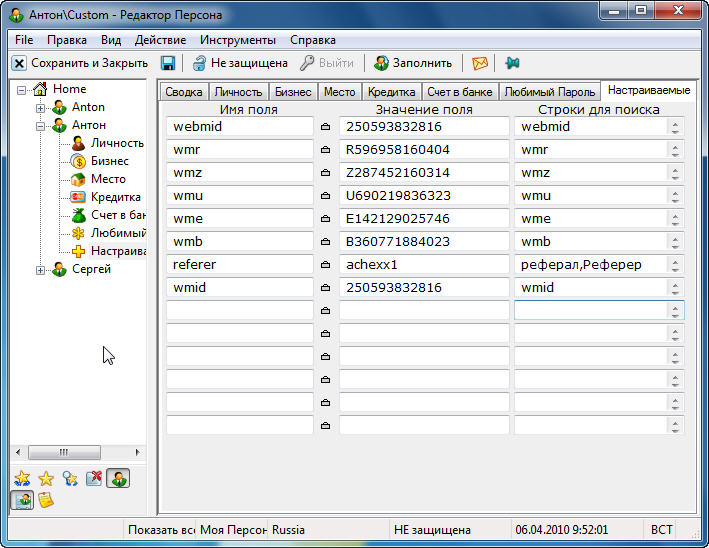Toggle the contact card icon button
The image size is (709, 548).
22,500
